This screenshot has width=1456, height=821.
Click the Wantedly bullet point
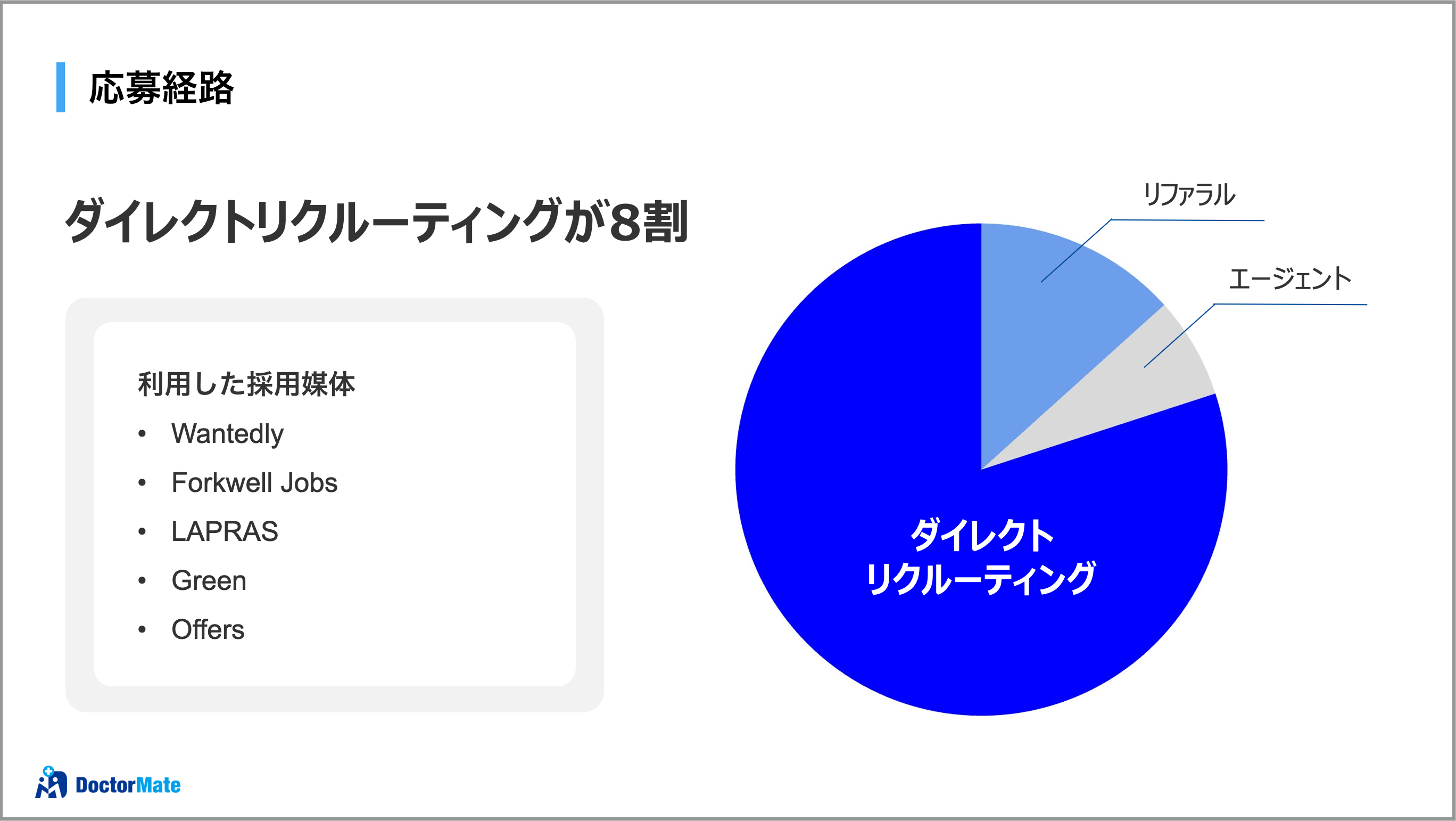142,434
